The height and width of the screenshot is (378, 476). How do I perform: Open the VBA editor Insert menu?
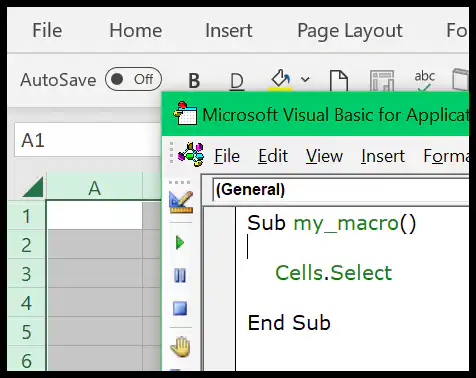pos(383,156)
